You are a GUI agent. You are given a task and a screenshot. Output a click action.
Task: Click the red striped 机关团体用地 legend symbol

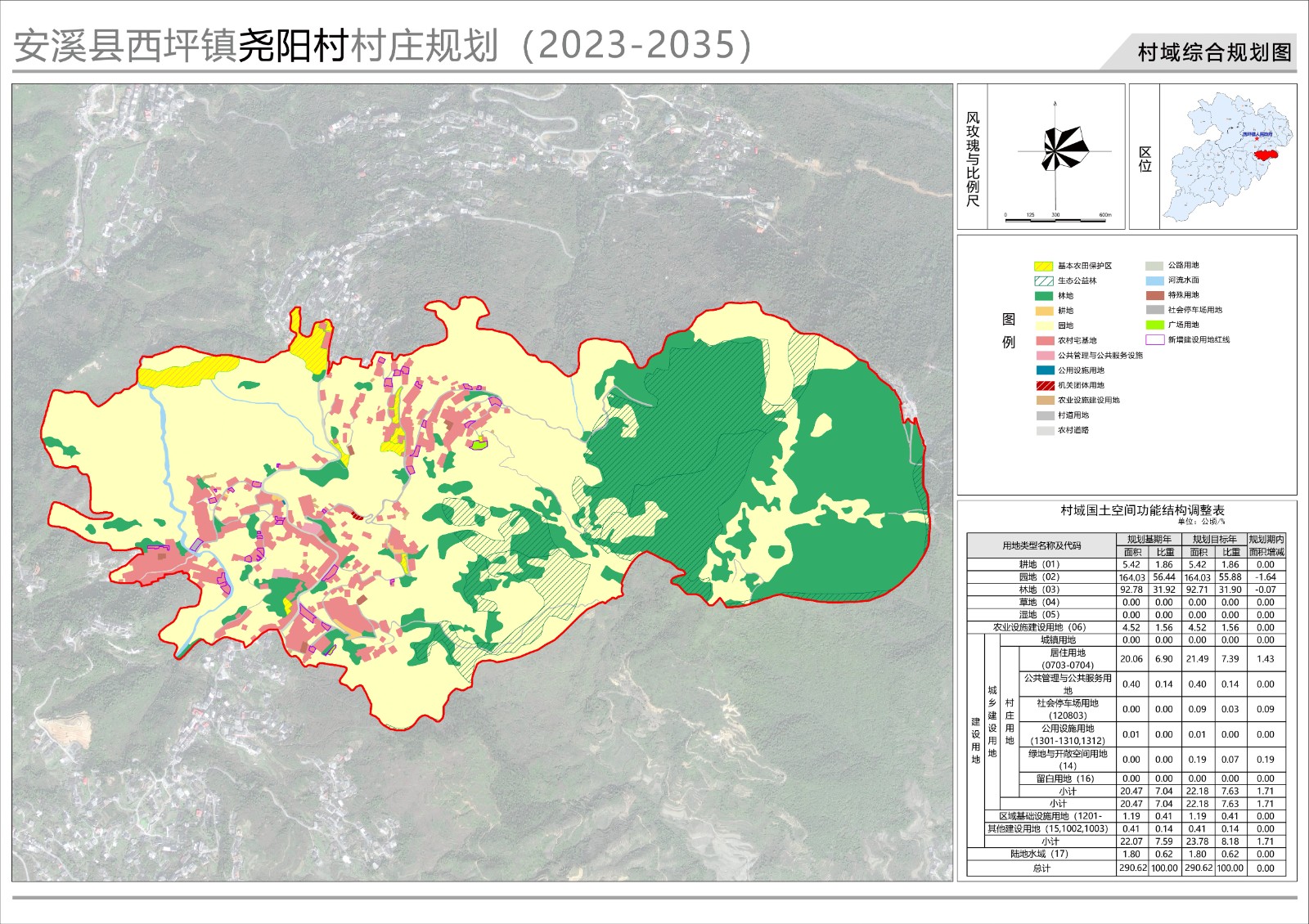[x=1045, y=385]
